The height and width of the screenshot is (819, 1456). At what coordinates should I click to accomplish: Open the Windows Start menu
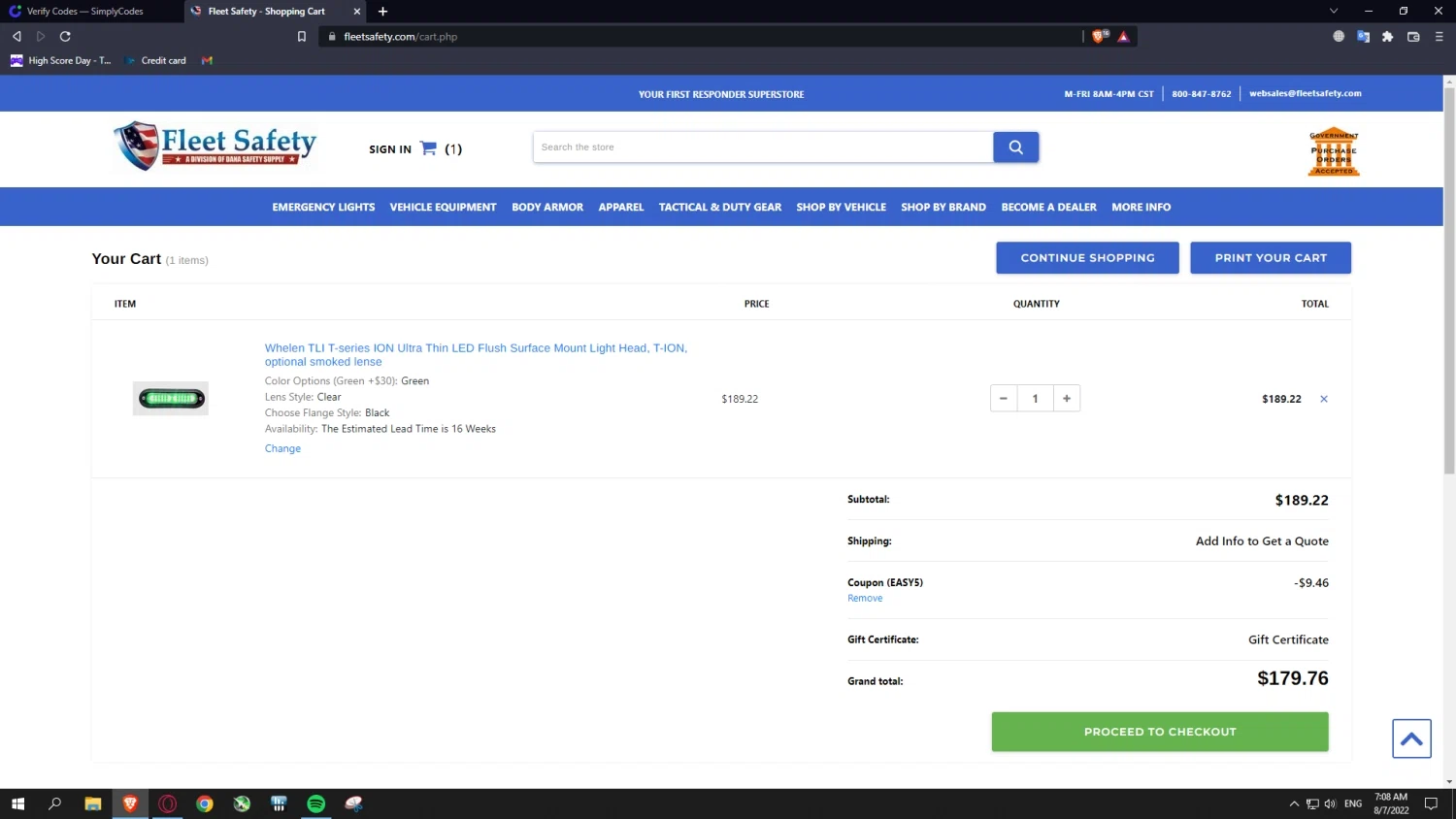pos(17,803)
